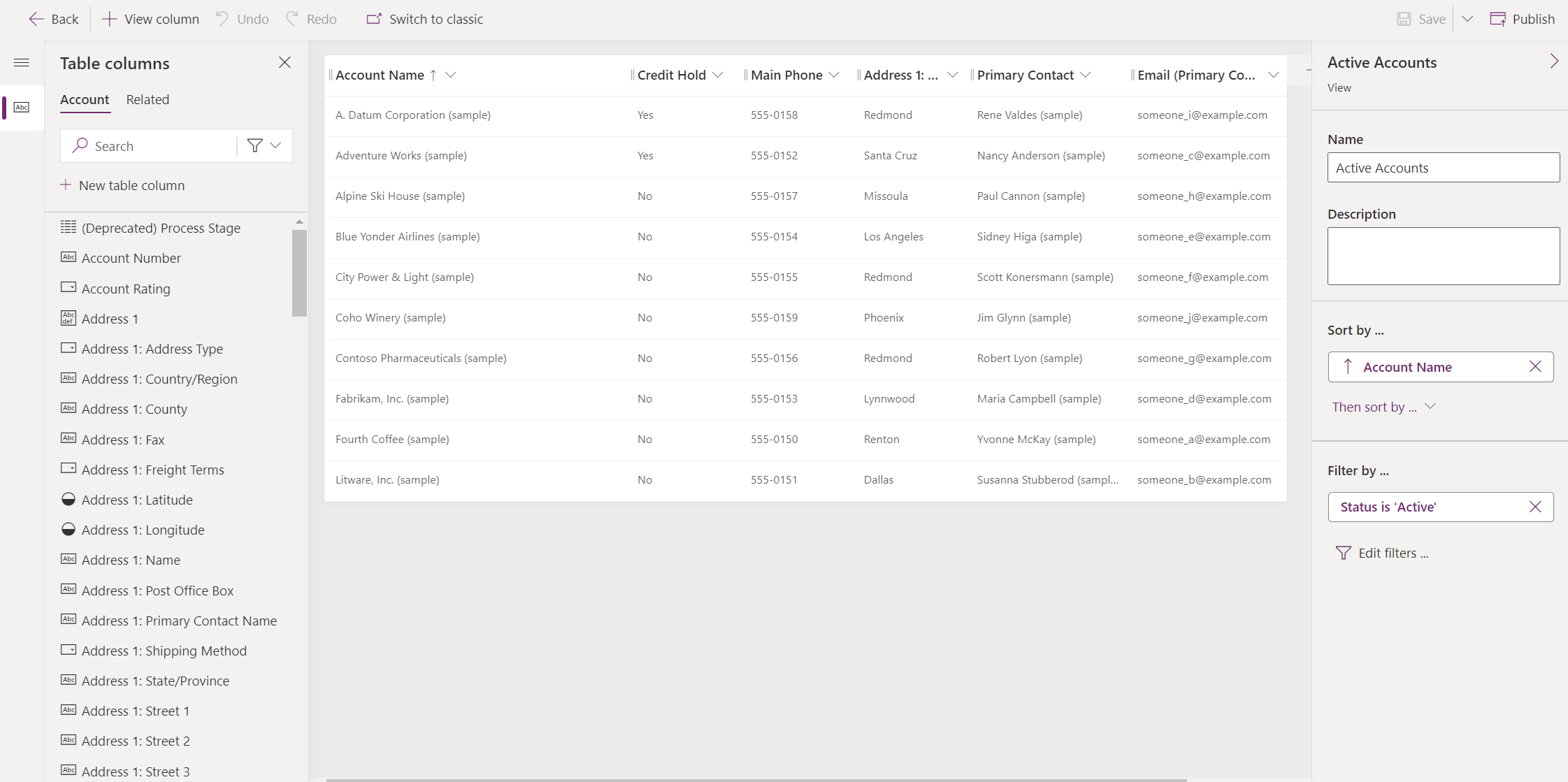Click the back arrow navigation icon
The image size is (1568, 782).
(33, 19)
